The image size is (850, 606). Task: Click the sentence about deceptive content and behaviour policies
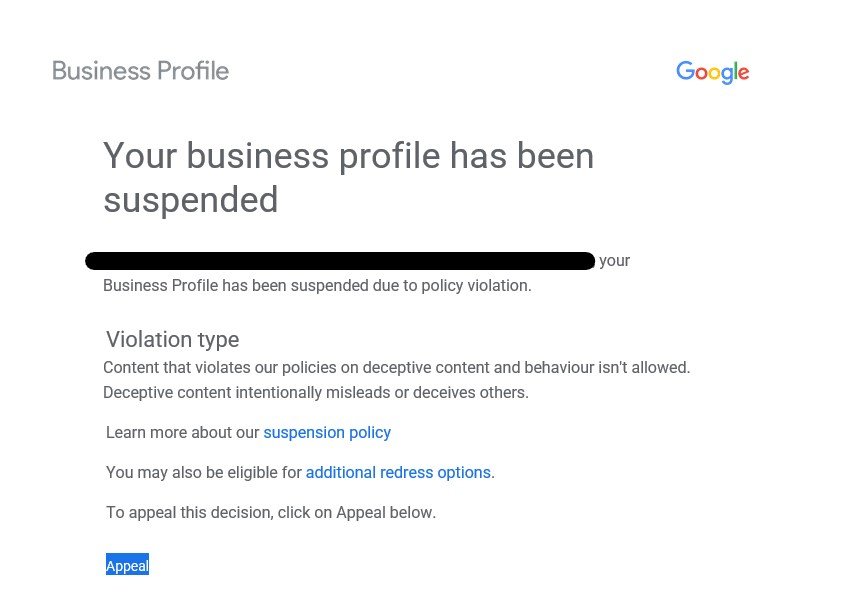pos(396,368)
